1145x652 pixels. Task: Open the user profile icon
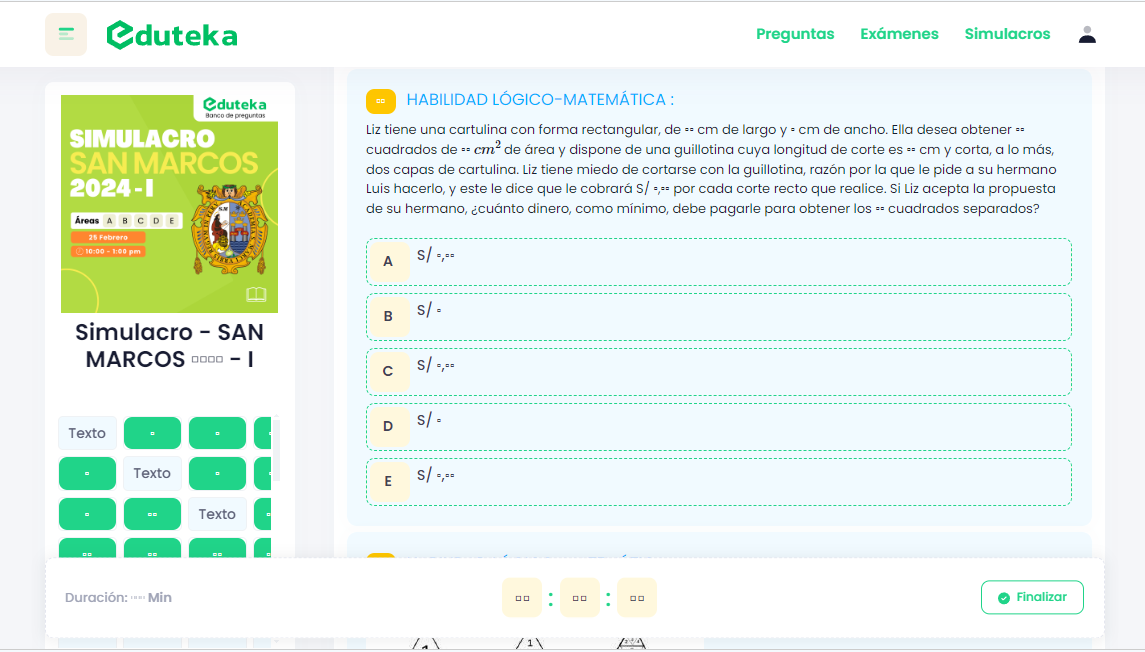pos(1087,34)
